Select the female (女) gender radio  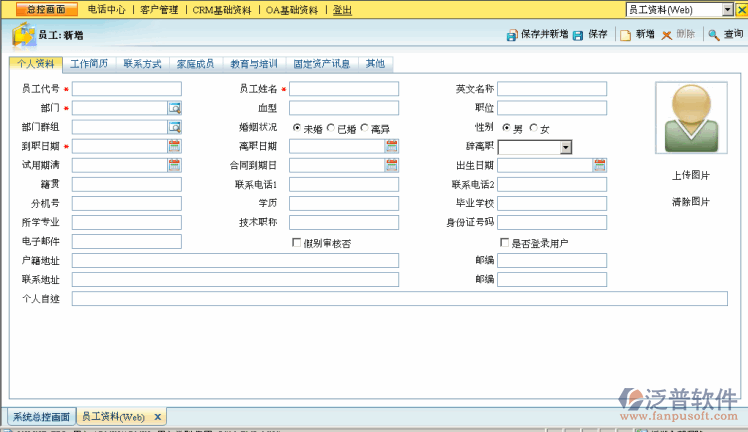[x=533, y=128]
